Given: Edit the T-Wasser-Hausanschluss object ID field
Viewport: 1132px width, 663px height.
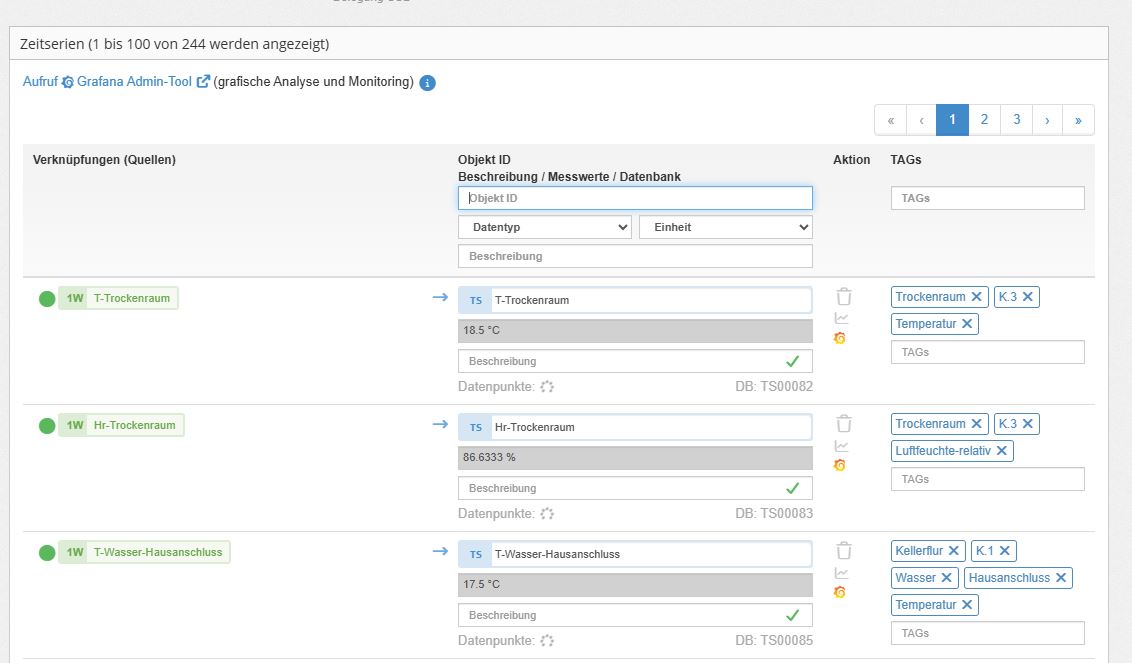Looking at the screenshot, I should [652, 555].
